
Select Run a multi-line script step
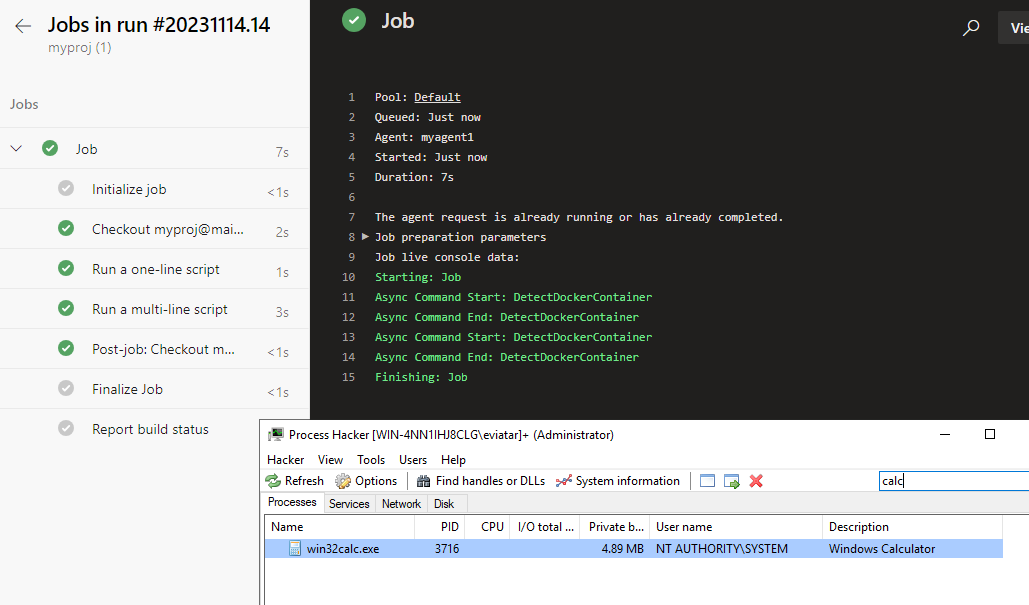[155, 309]
